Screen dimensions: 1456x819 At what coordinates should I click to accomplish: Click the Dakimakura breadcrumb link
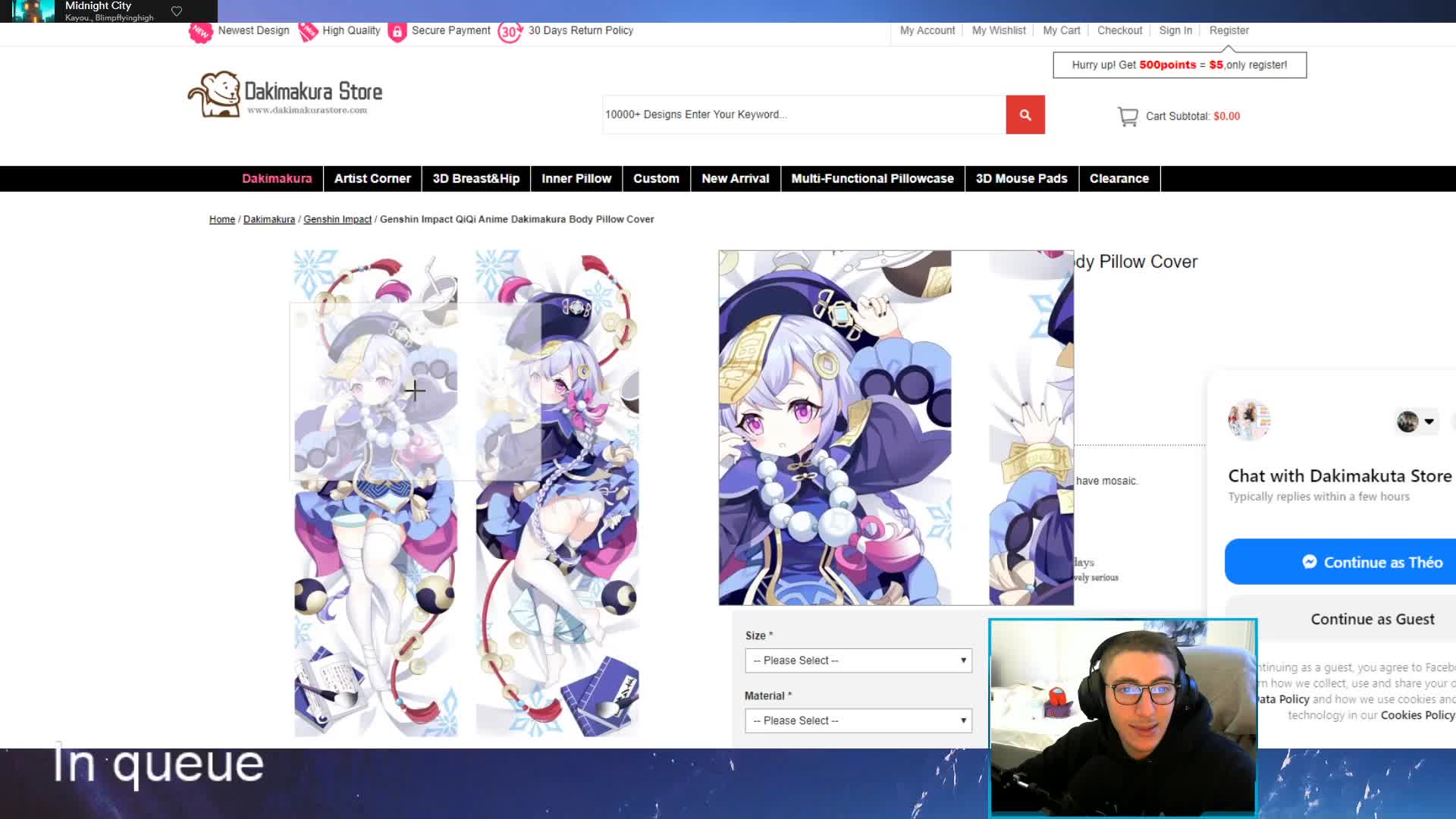pos(269,219)
